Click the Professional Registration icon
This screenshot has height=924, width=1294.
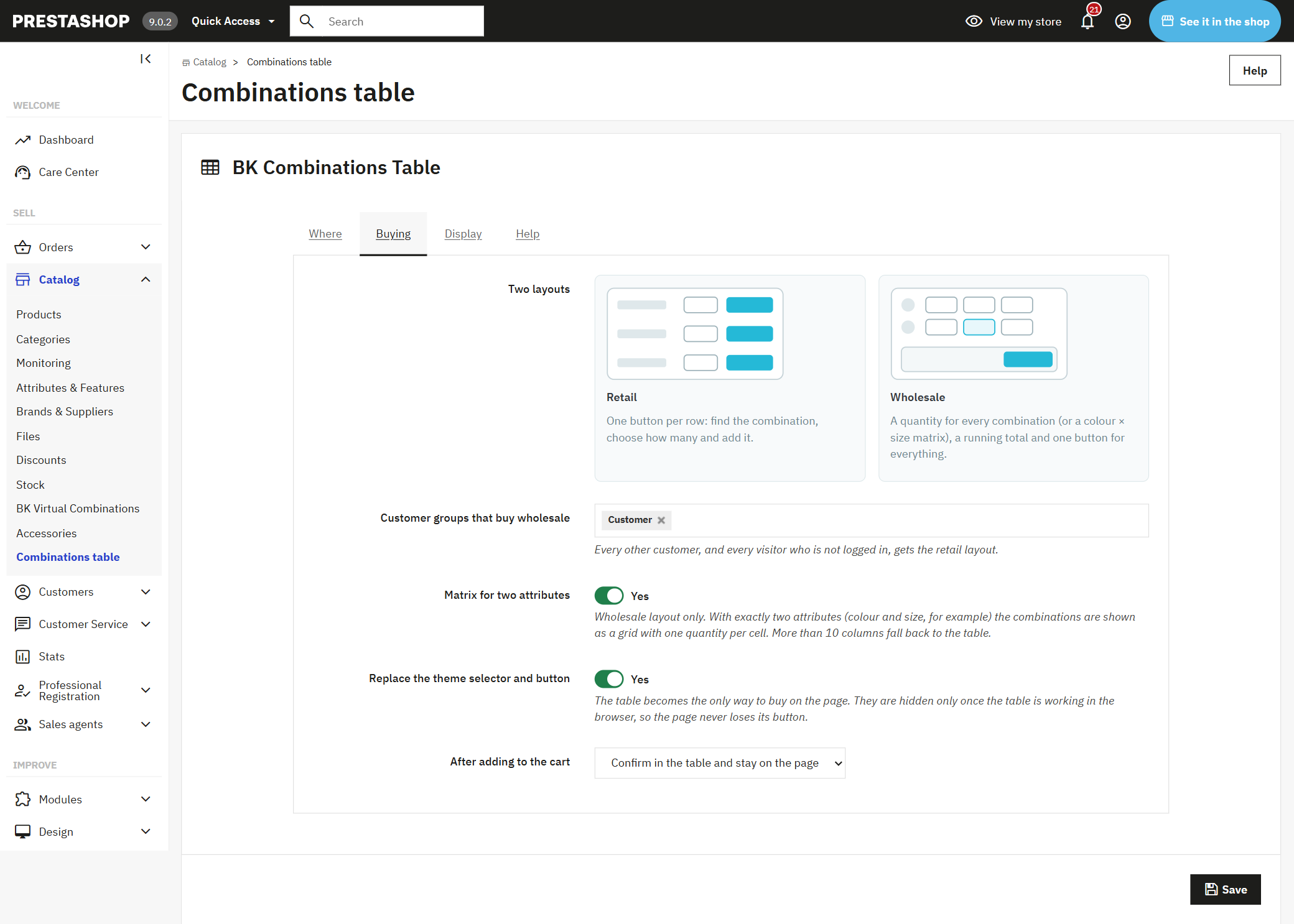tap(23, 691)
